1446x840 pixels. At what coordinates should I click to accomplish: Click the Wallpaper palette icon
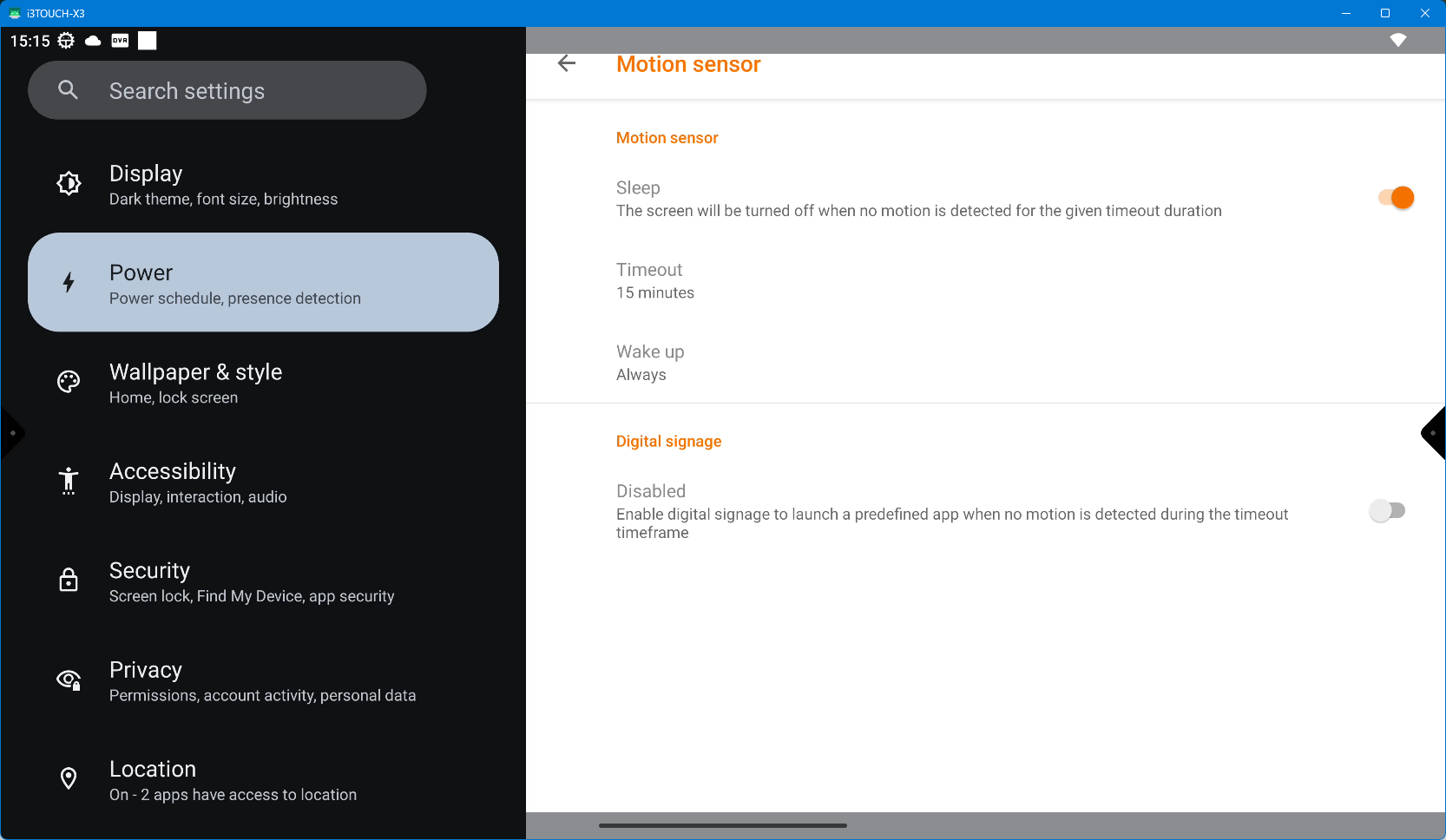[69, 382]
